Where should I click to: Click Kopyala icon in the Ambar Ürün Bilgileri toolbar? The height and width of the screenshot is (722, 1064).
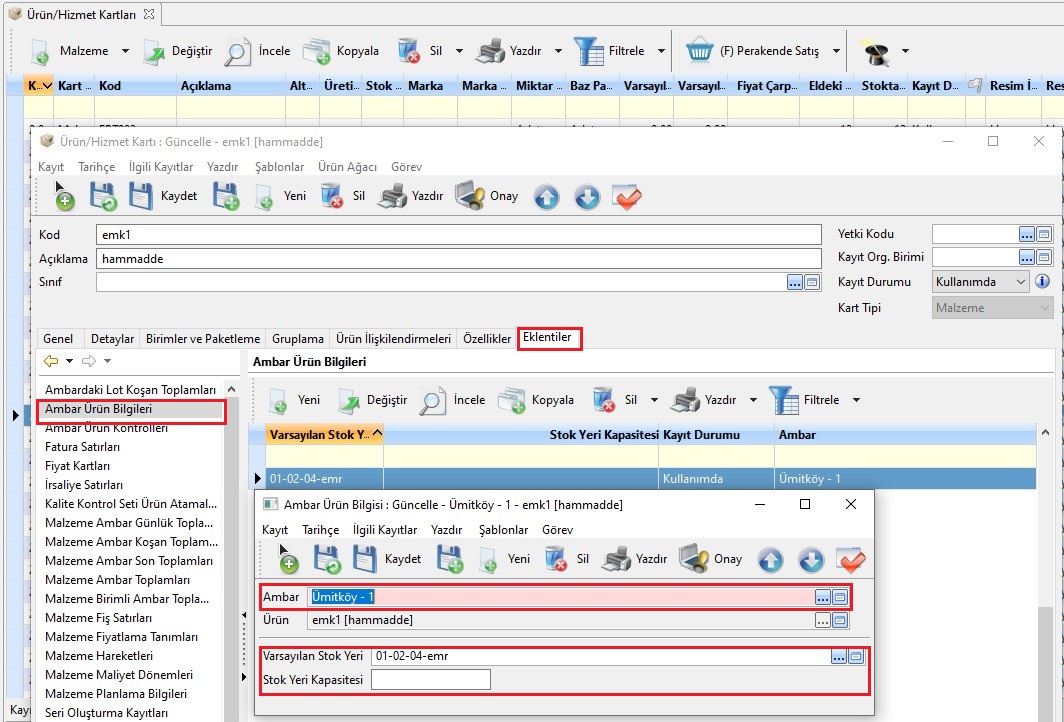pos(512,400)
